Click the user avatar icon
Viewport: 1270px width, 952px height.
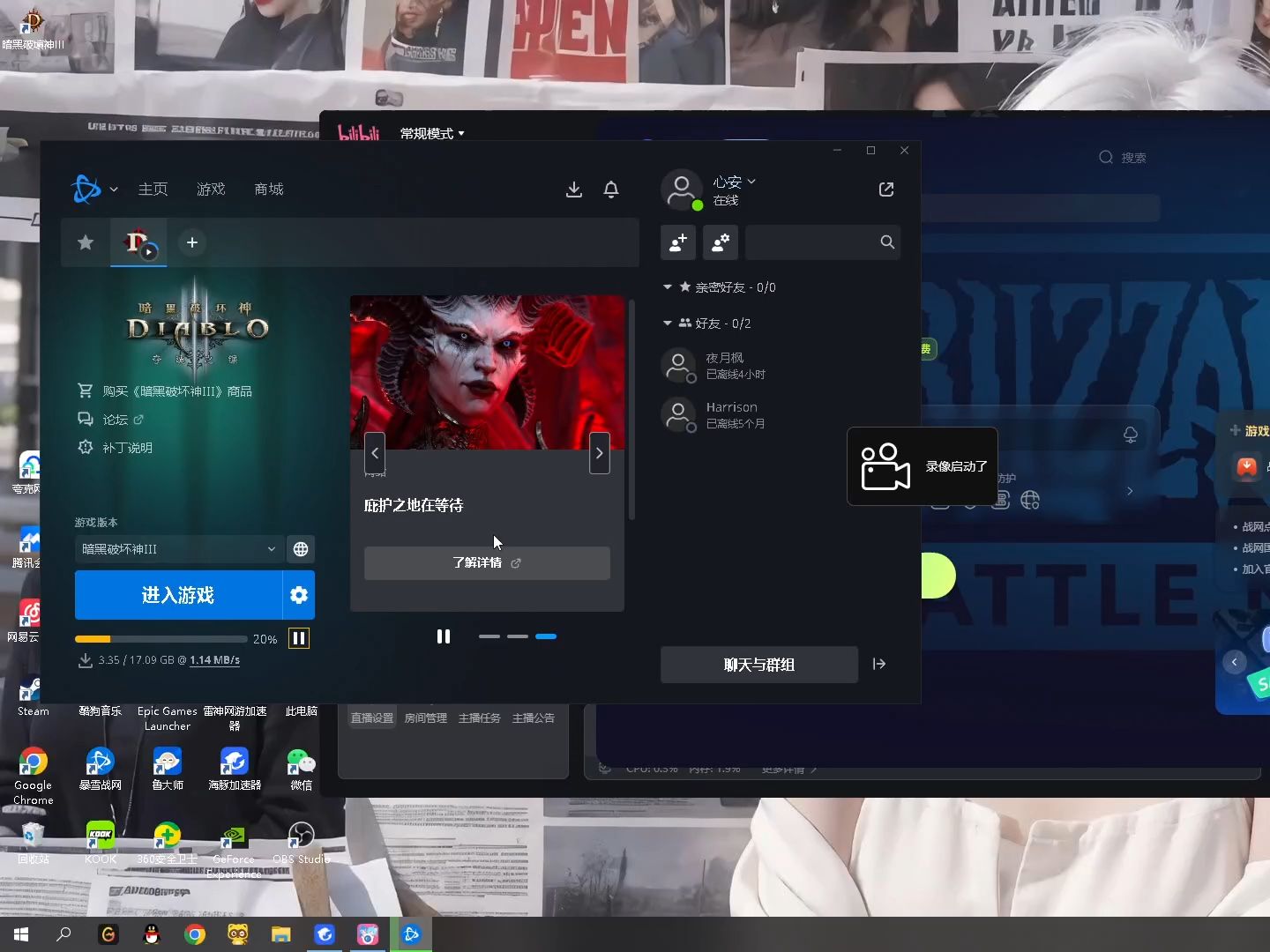point(682,190)
